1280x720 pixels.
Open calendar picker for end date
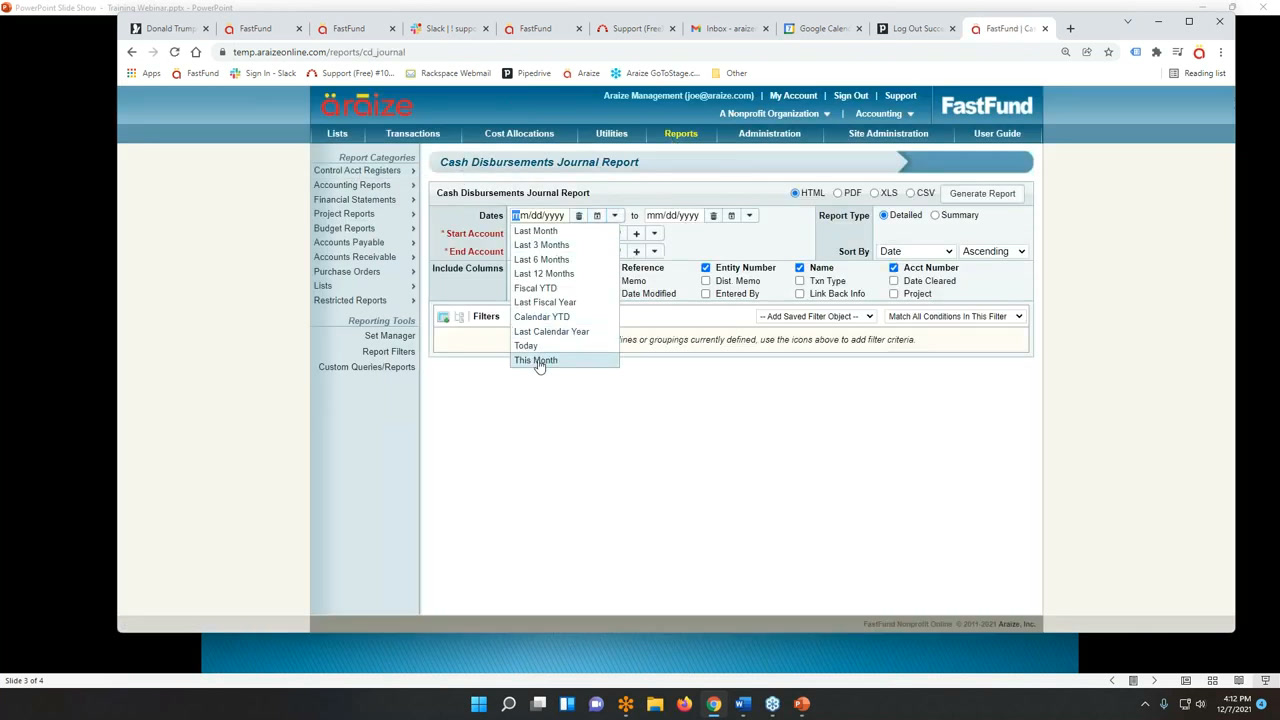coord(731,216)
